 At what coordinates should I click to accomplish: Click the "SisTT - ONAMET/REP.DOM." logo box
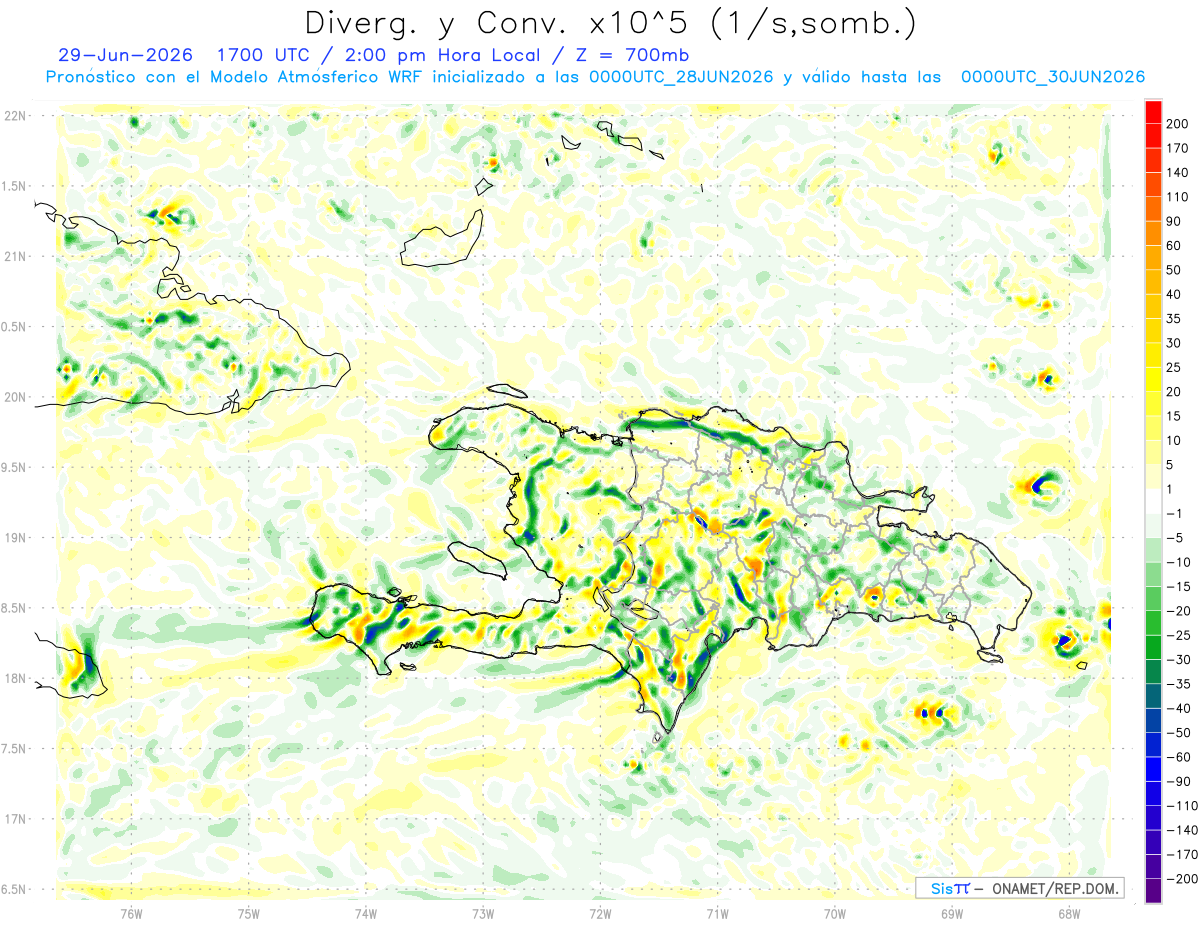point(1019,888)
